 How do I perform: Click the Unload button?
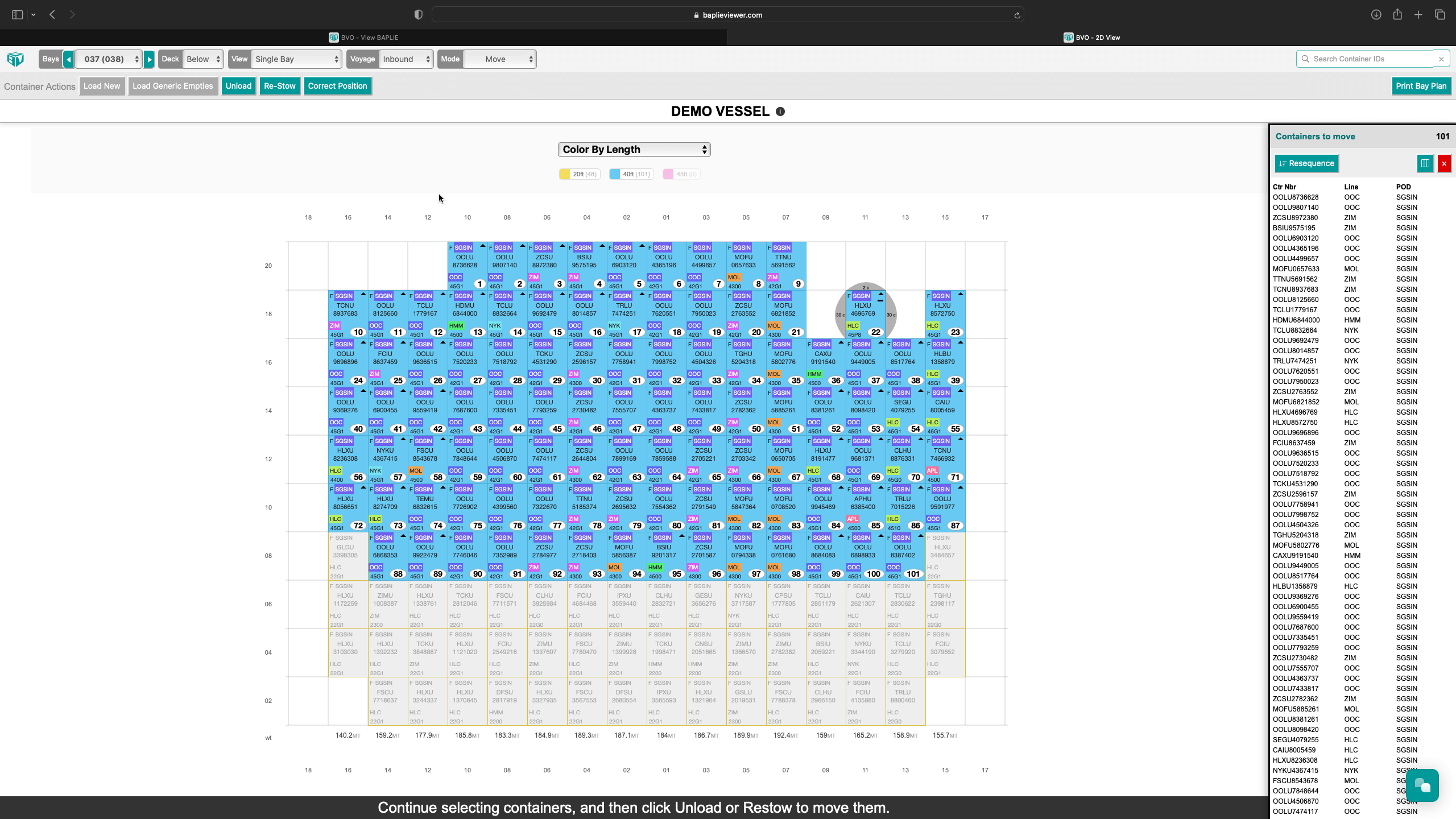(x=238, y=86)
